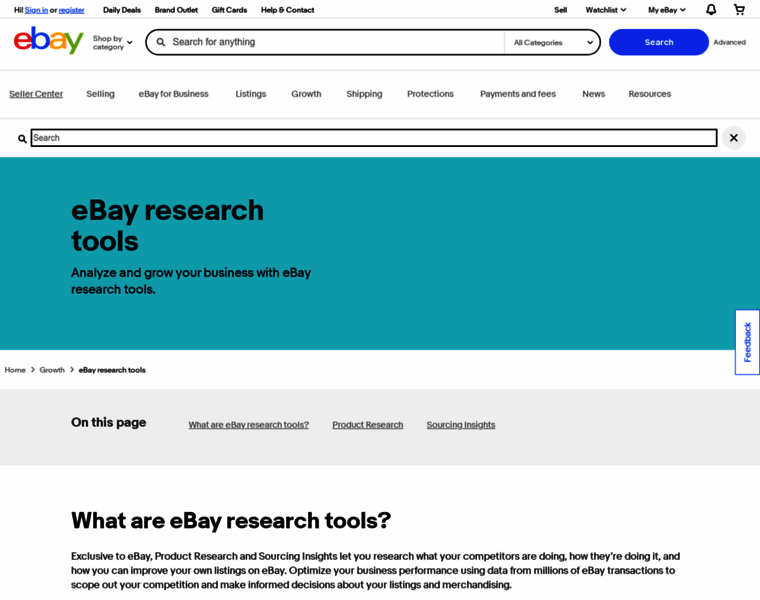The width and height of the screenshot is (760, 600).
Task: Open the Payments and fees menu
Action: [518, 94]
